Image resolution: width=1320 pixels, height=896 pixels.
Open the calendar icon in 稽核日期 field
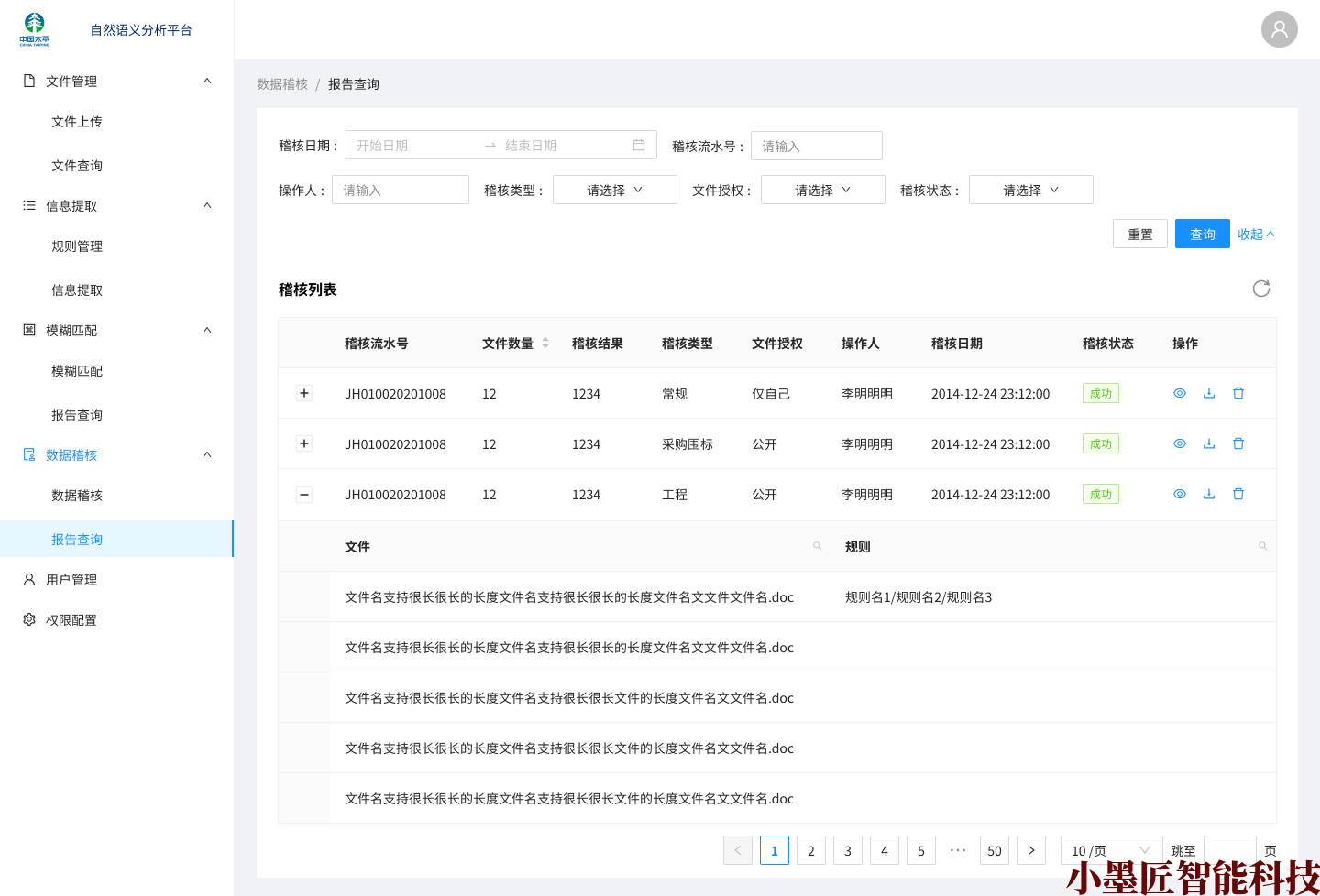tap(639, 145)
